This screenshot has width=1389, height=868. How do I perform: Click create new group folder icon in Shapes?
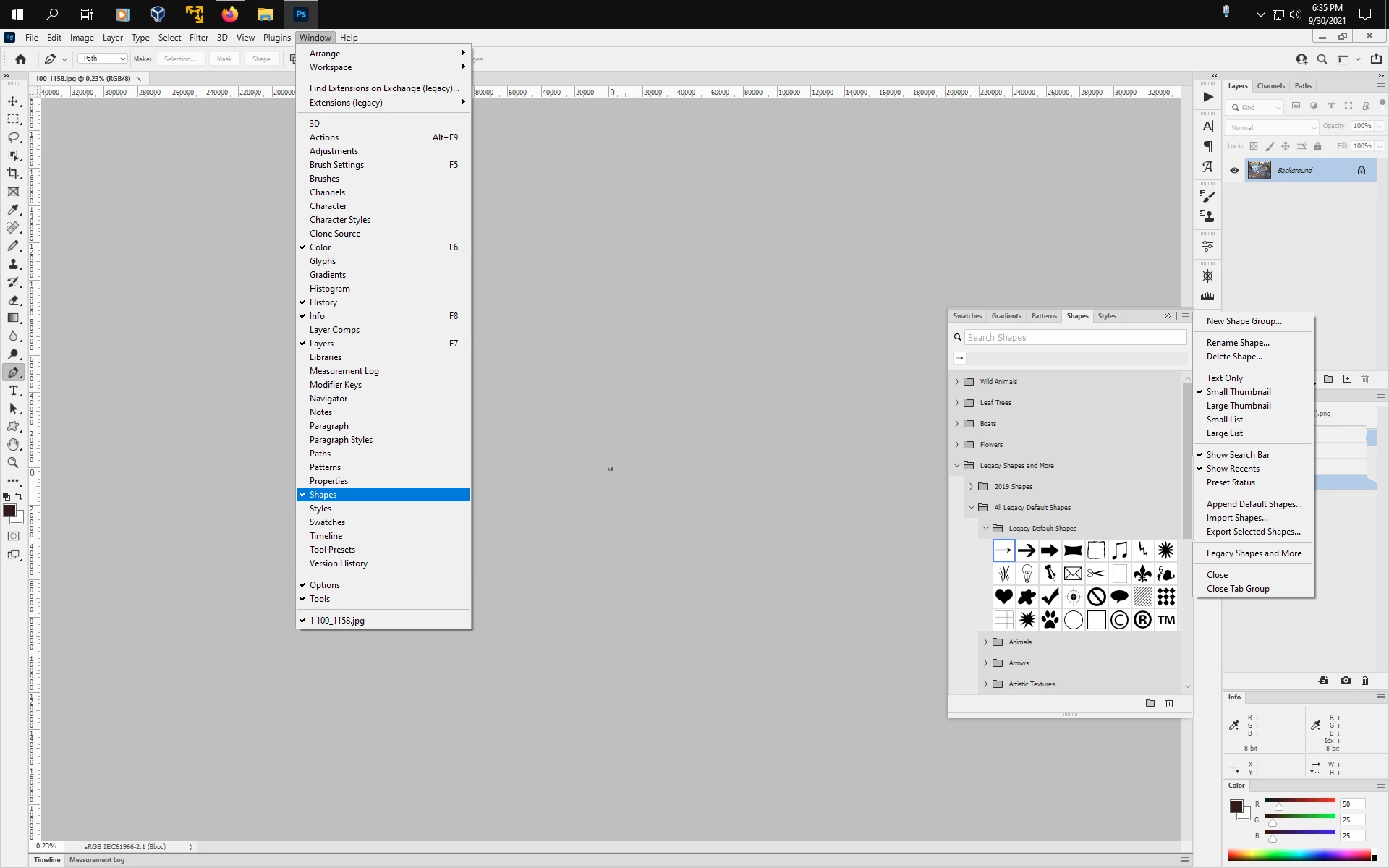coord(1150,703)
